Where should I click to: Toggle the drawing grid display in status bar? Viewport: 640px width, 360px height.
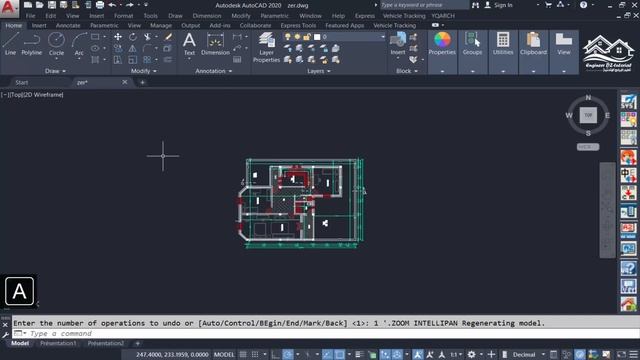[243, 354]
